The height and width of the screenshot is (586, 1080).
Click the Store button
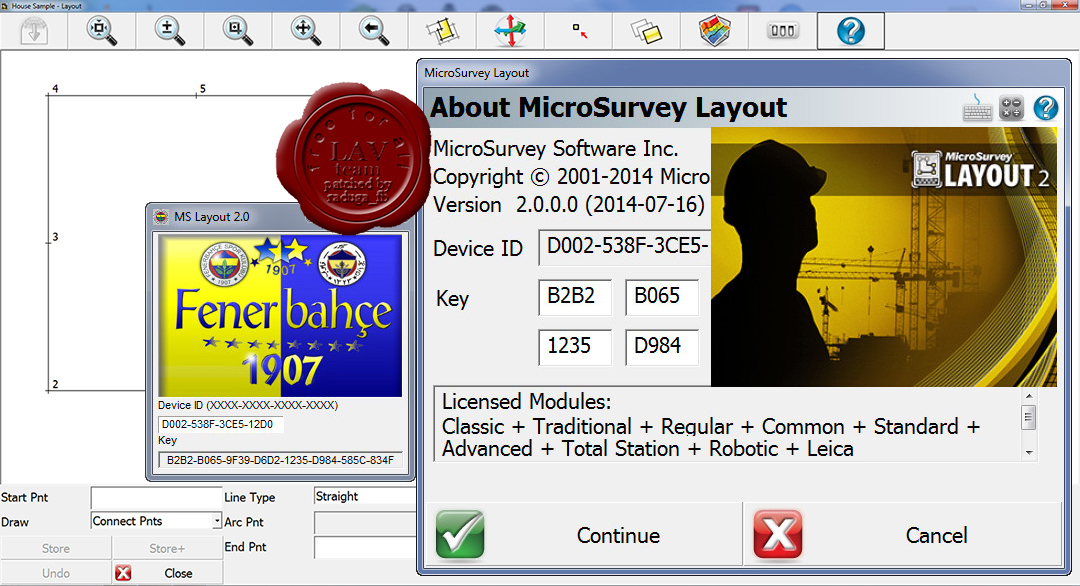click(56, 548)
